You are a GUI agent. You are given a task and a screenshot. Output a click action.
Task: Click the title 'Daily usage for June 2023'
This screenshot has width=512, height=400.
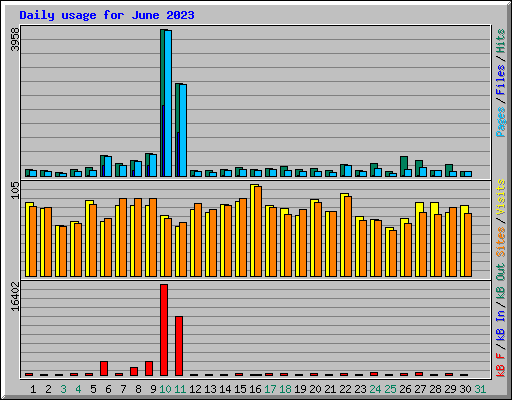107,15
